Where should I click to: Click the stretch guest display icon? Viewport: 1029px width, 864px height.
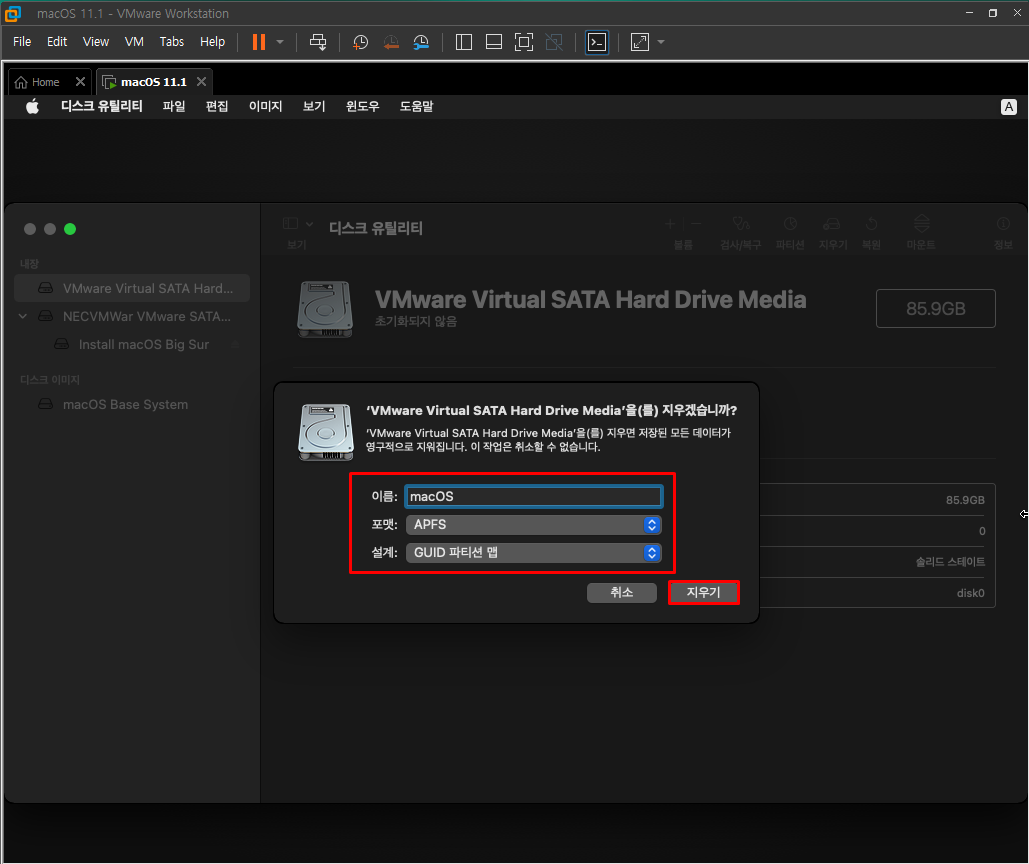click(x=640, y=42)
